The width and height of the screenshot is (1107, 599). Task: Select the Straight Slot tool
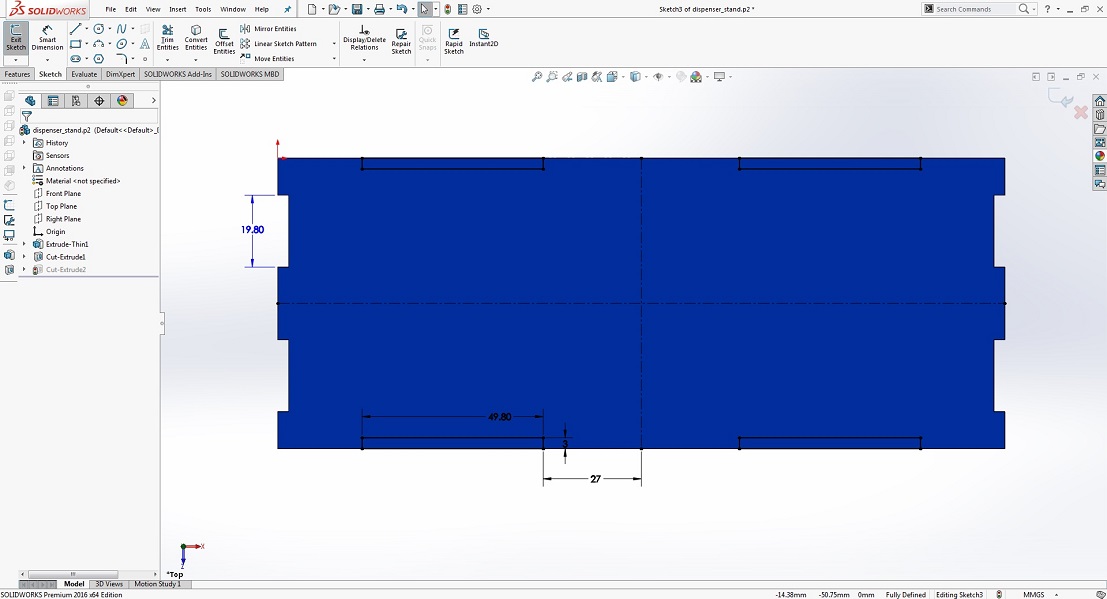click(x=76, y=59)
